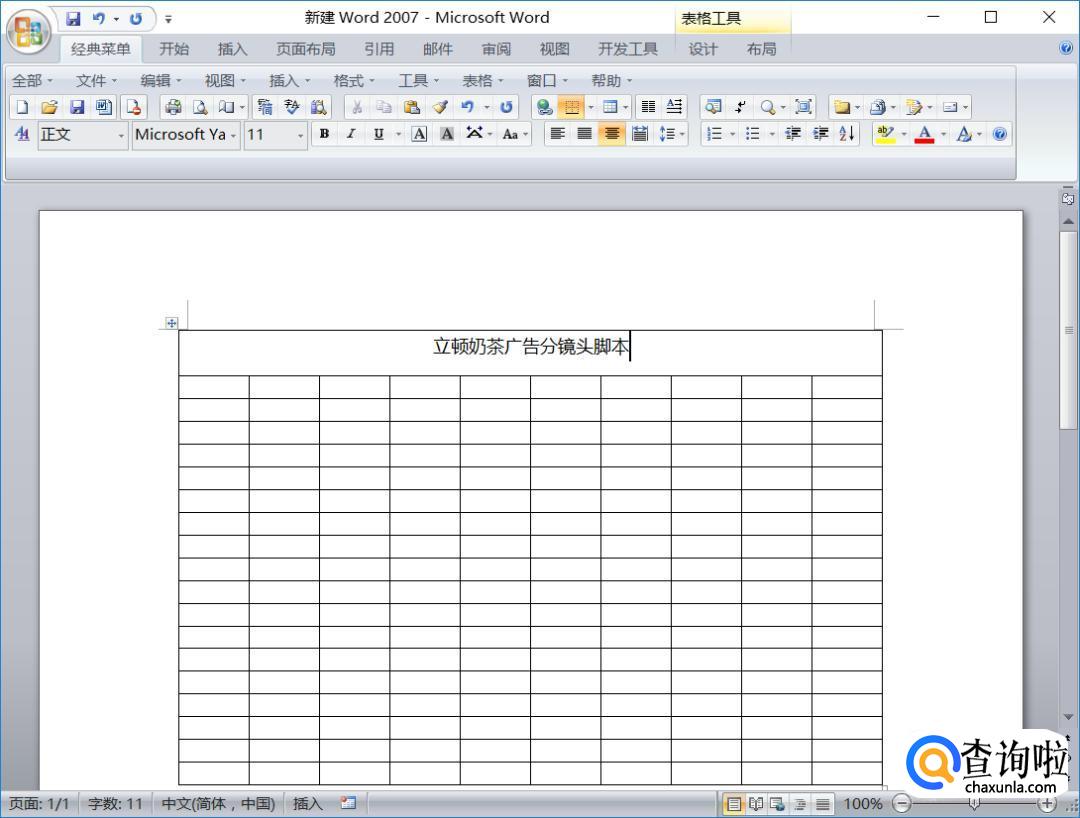1080x818 pixels.
Task: Open the 设计 table tools tab
Action: [x=703, y=49]
